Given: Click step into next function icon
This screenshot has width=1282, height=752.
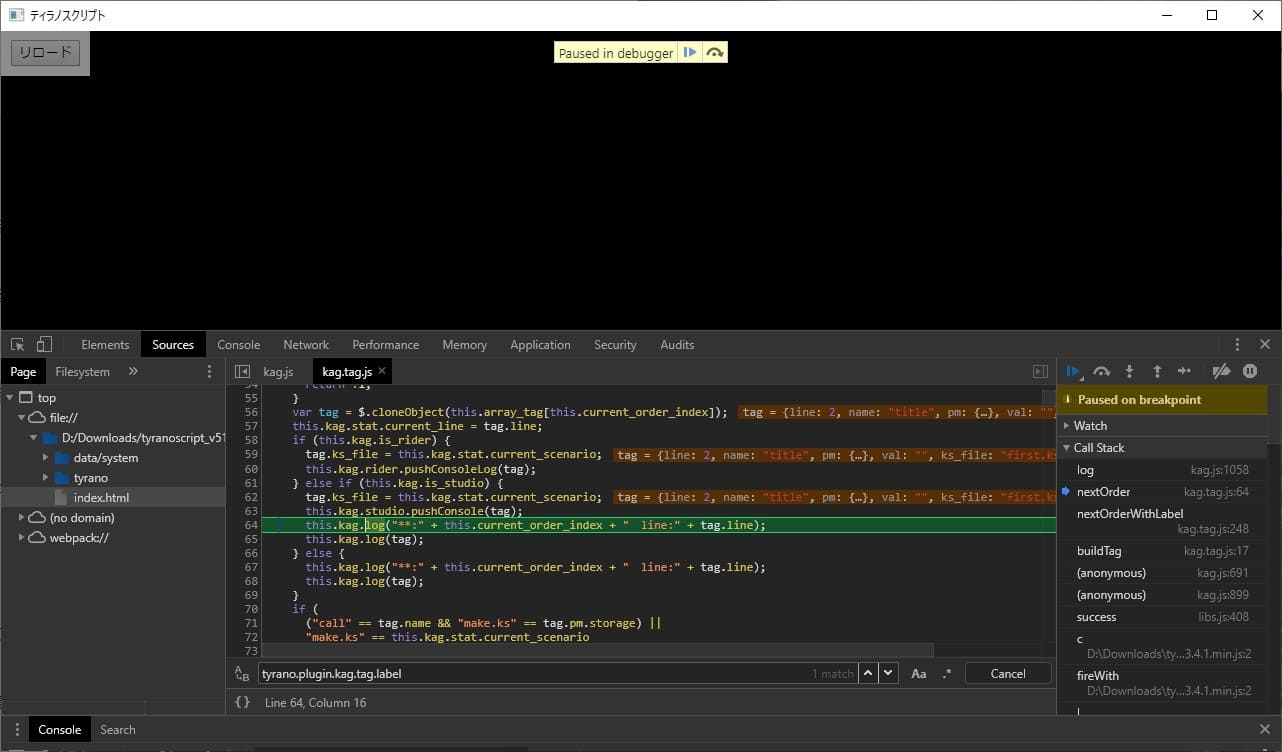Looking at the screenshot, I should [1129, 371].
